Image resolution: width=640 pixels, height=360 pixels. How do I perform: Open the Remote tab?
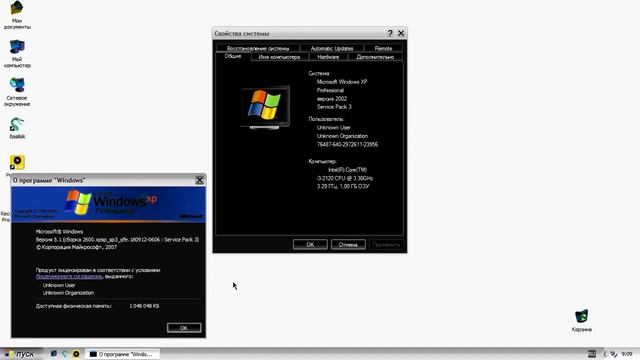[x=383, y=48]
